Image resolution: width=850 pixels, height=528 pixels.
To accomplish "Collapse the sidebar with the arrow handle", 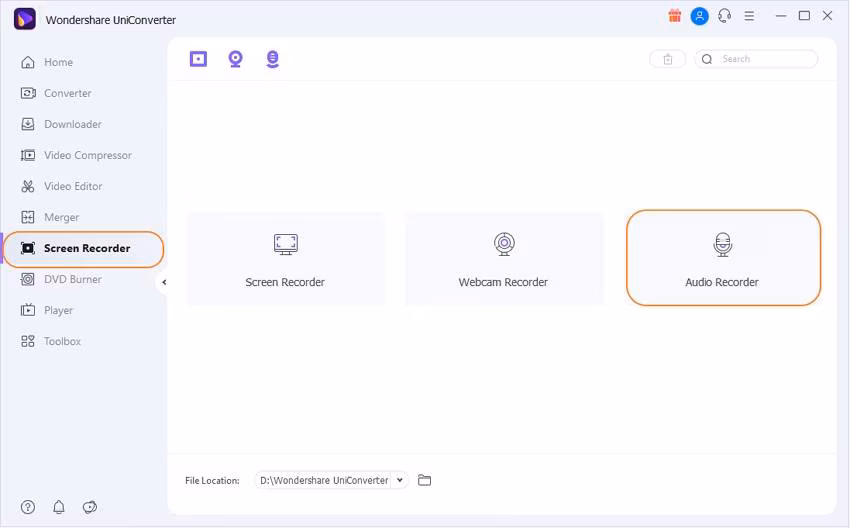I will click(x=163, y=282).
